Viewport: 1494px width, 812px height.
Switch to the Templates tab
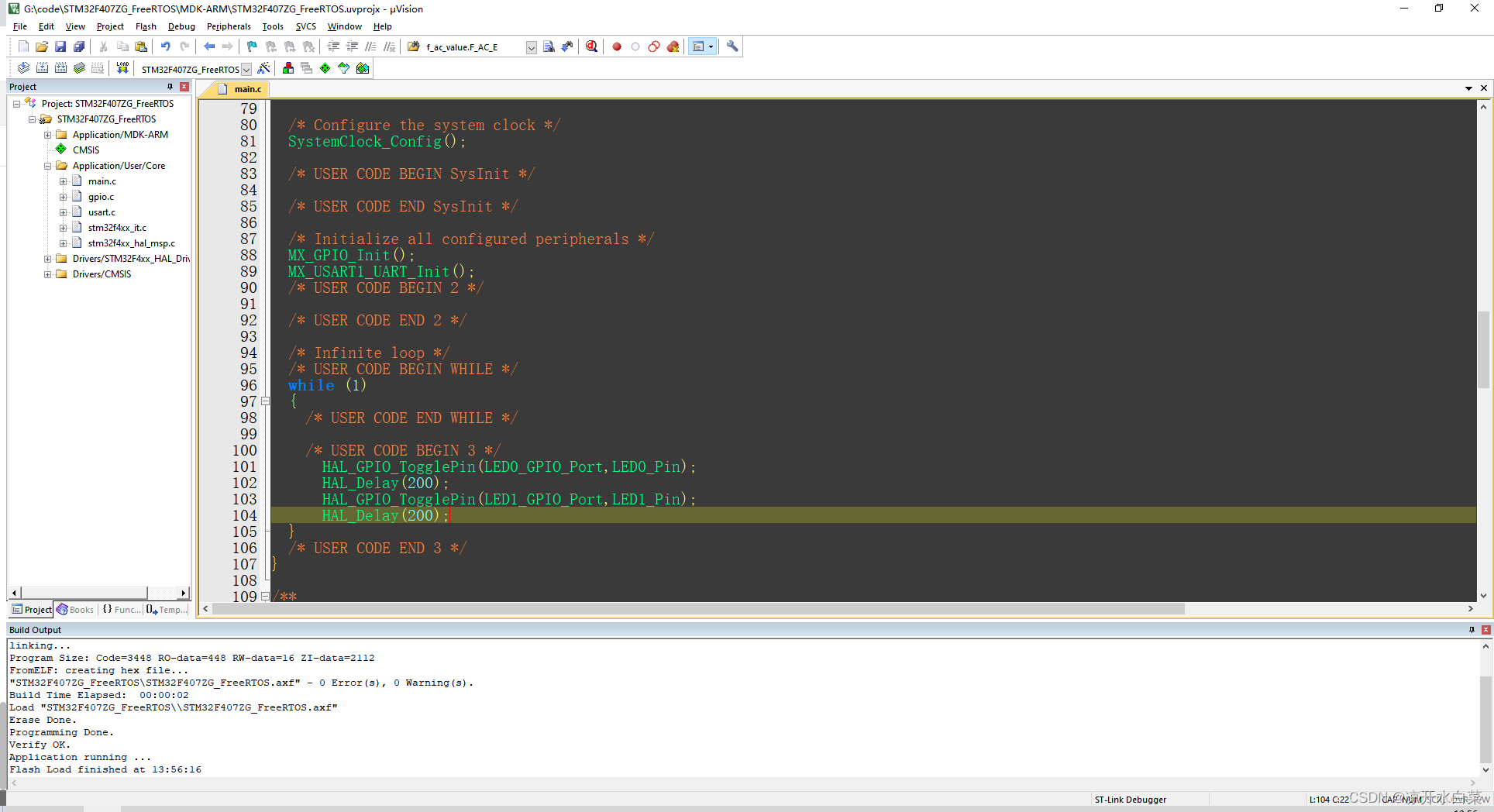pos(167,610)
